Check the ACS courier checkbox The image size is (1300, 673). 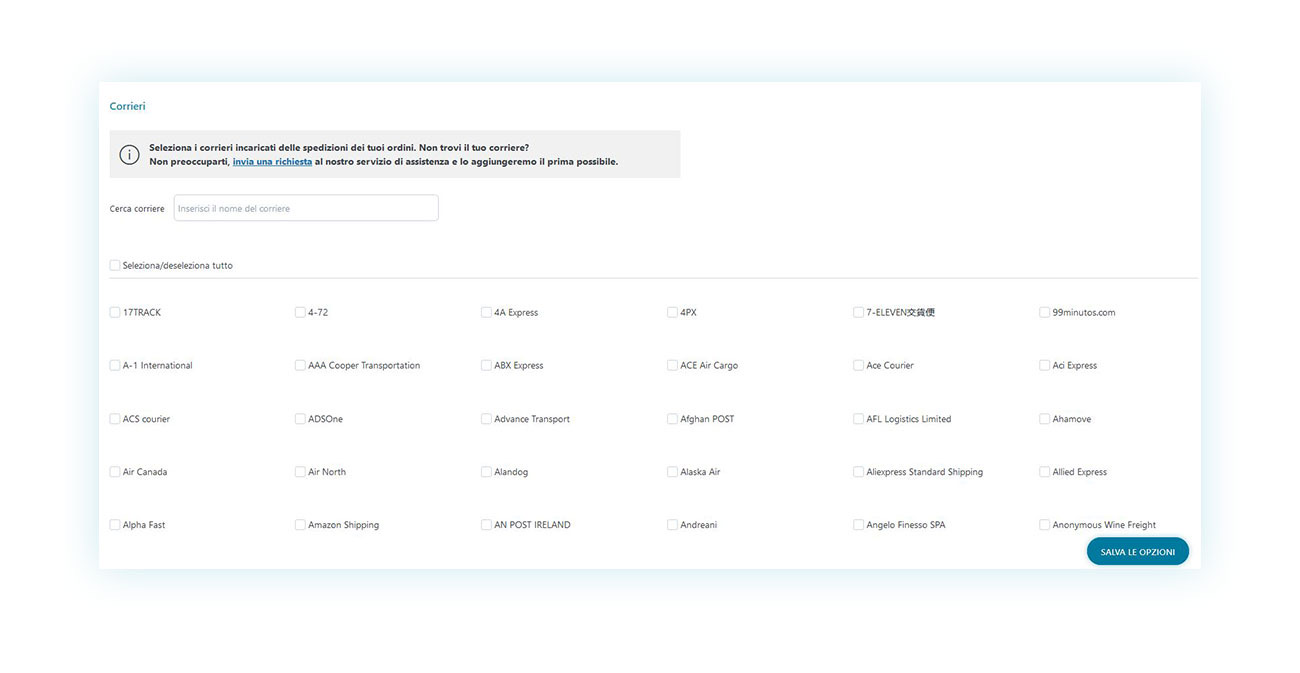(x=115, y=419)
